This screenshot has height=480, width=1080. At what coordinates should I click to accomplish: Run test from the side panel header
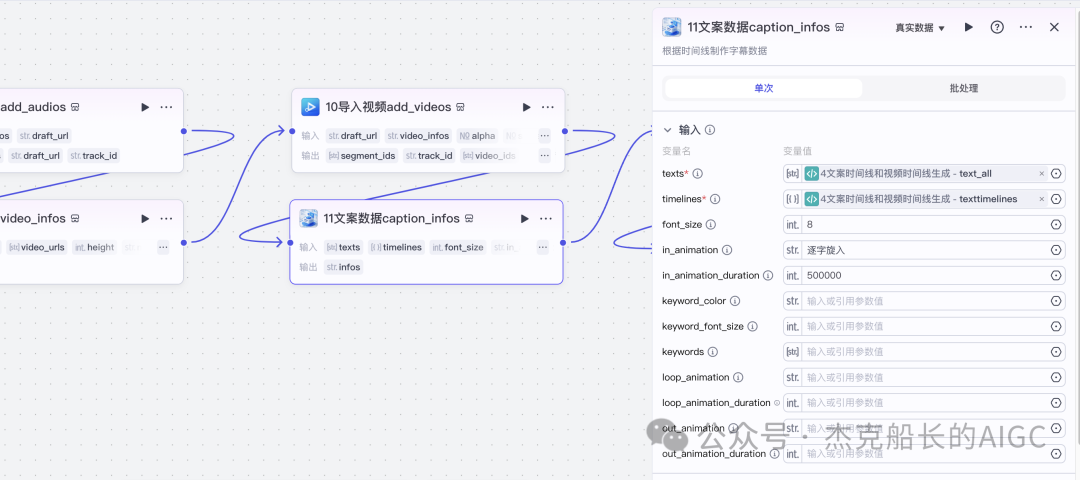point(968,28)
